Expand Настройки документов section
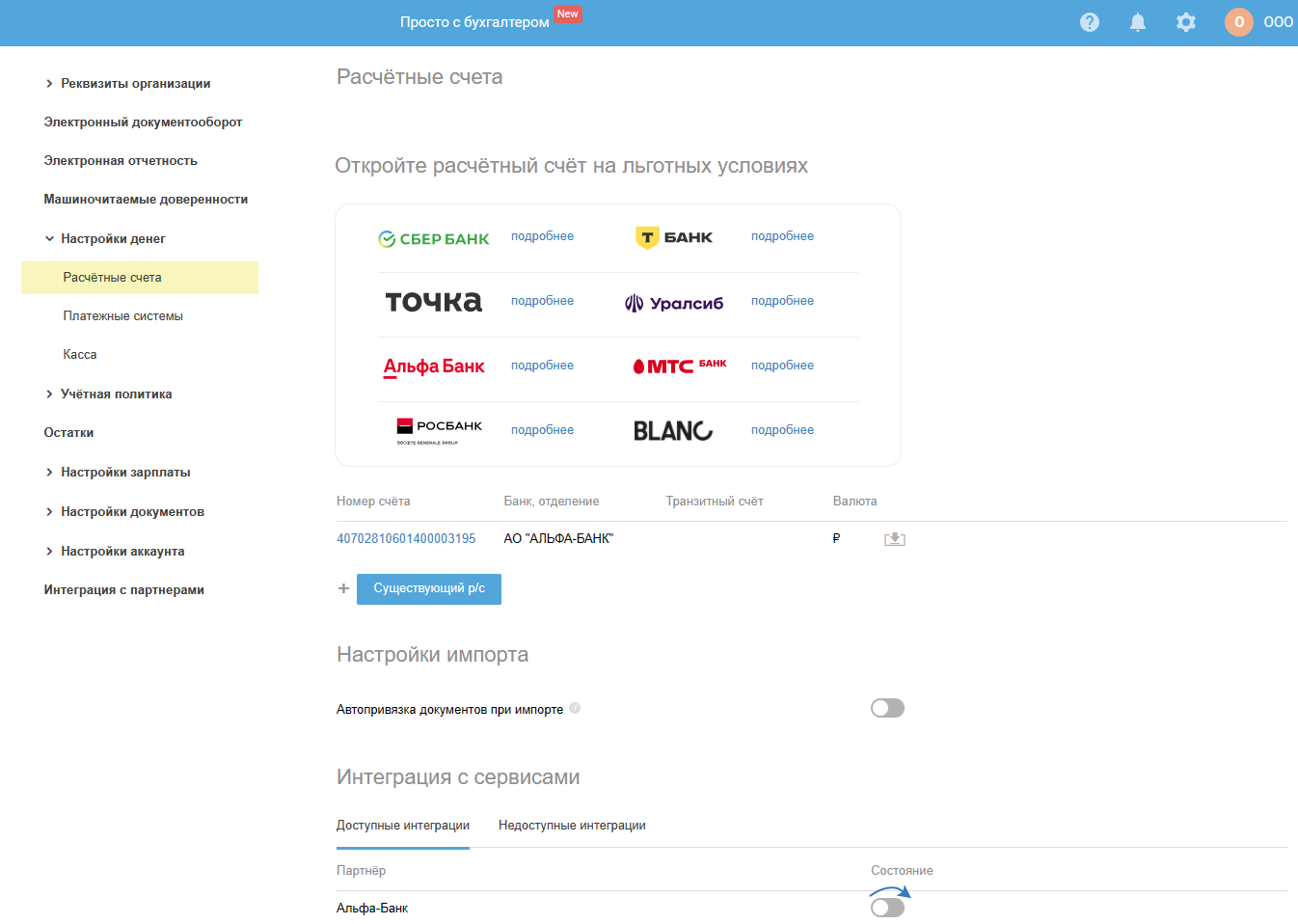This screenshot has height=924, width=1298. click(x=49, y=512)
